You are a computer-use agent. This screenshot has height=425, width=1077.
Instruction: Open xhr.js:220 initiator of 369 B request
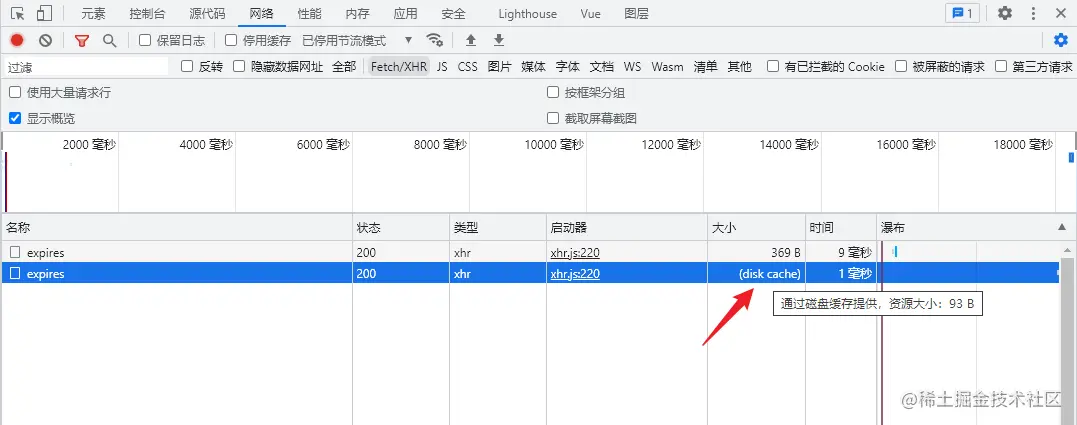click(x=575, y=253)
